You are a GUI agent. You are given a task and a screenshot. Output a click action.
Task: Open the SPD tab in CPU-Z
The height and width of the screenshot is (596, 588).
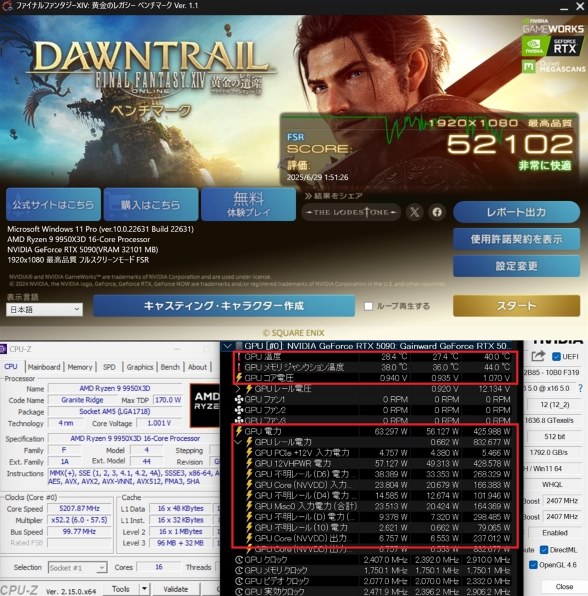(109, 367)
